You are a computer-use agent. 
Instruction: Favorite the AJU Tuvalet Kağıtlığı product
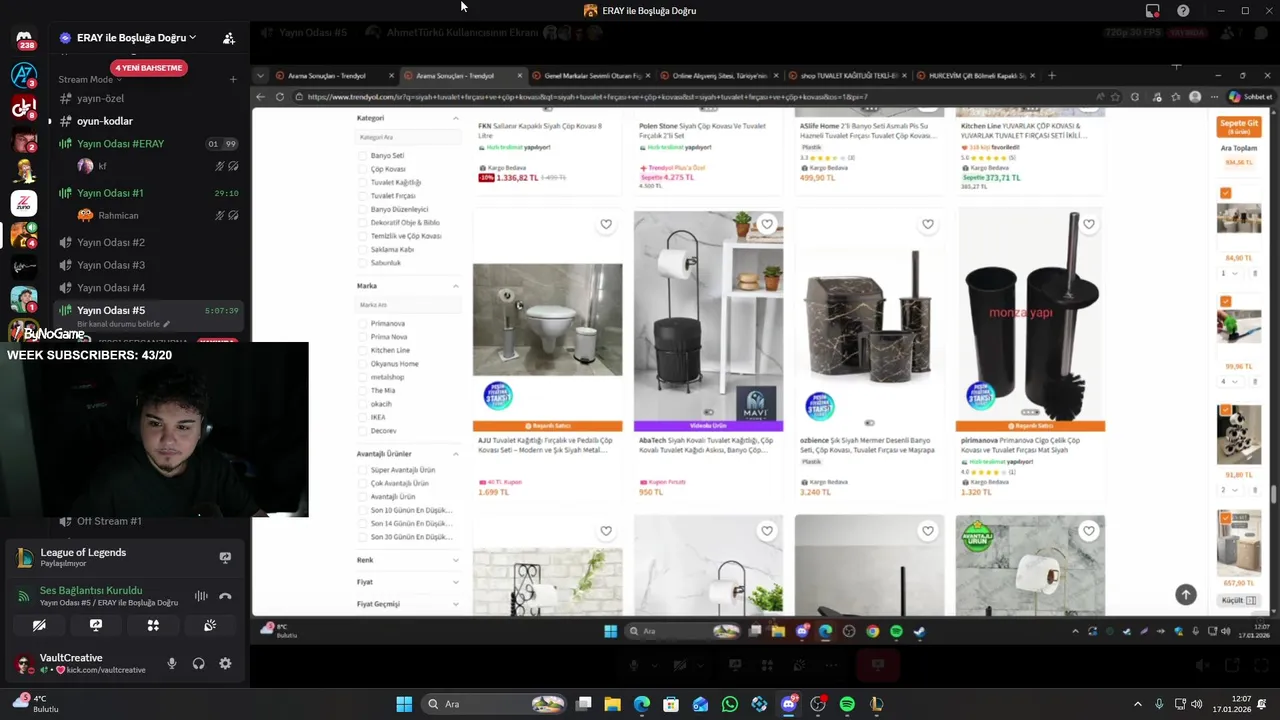pos(606,224)
